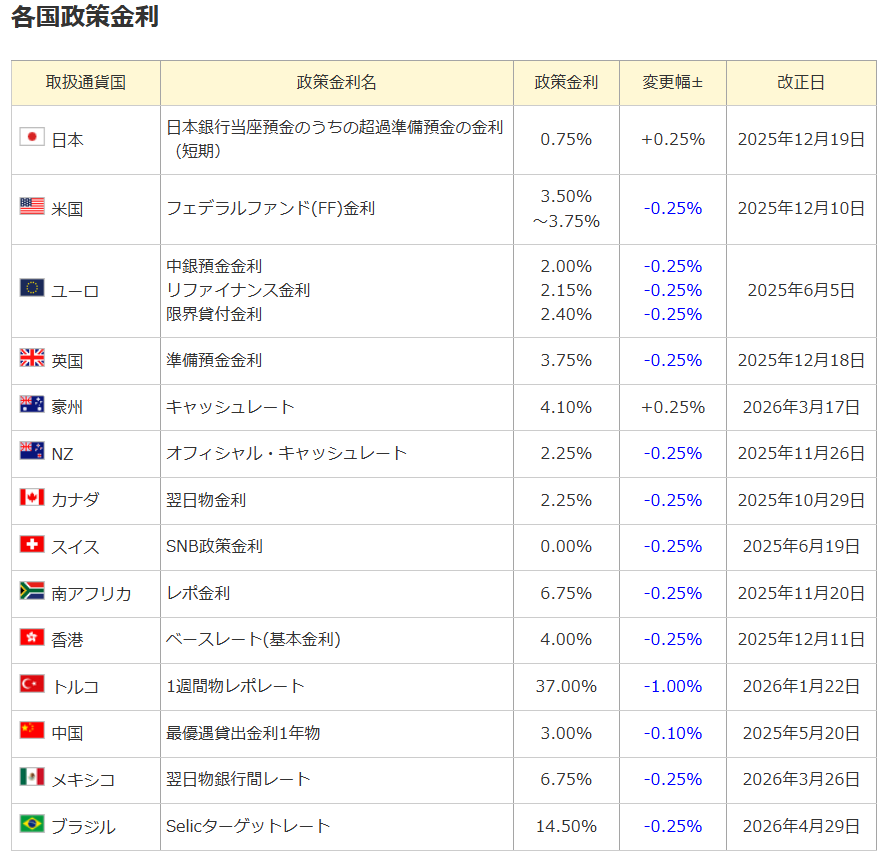The image size is (889, 857).
Task: Click the リファイナンス金利 rate name
Action: point(238,290)
